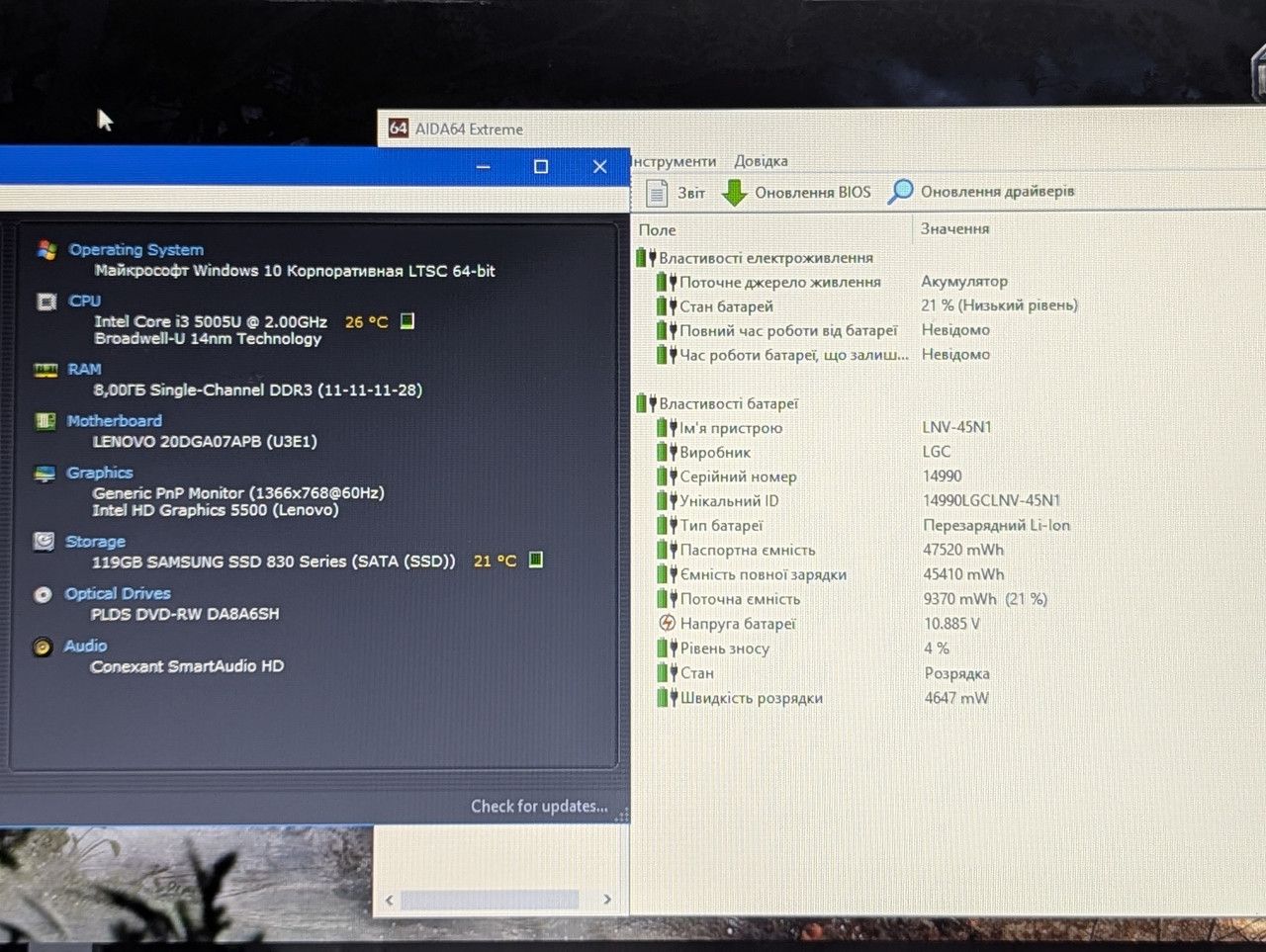Open the Operating System section link
This screenshot has width=1266, height=952.
(x=136, y=250)
